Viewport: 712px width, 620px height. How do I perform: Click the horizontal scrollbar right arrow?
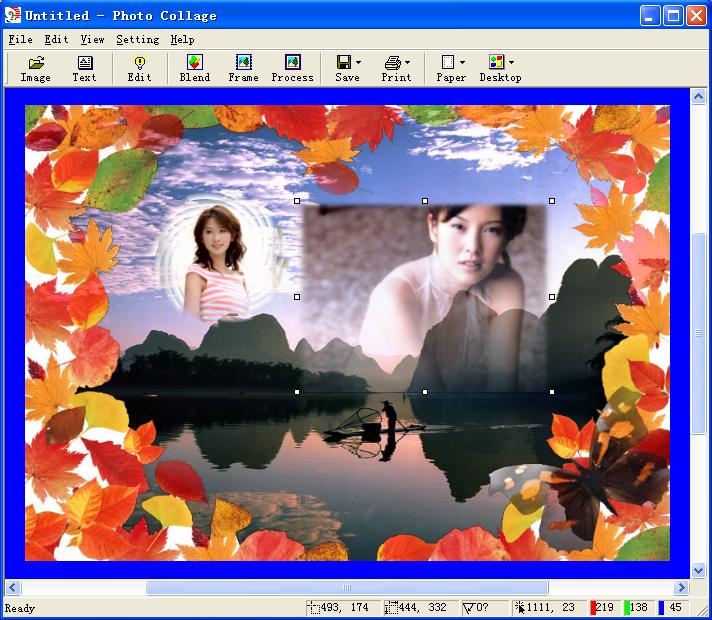(x=681, y=587)
